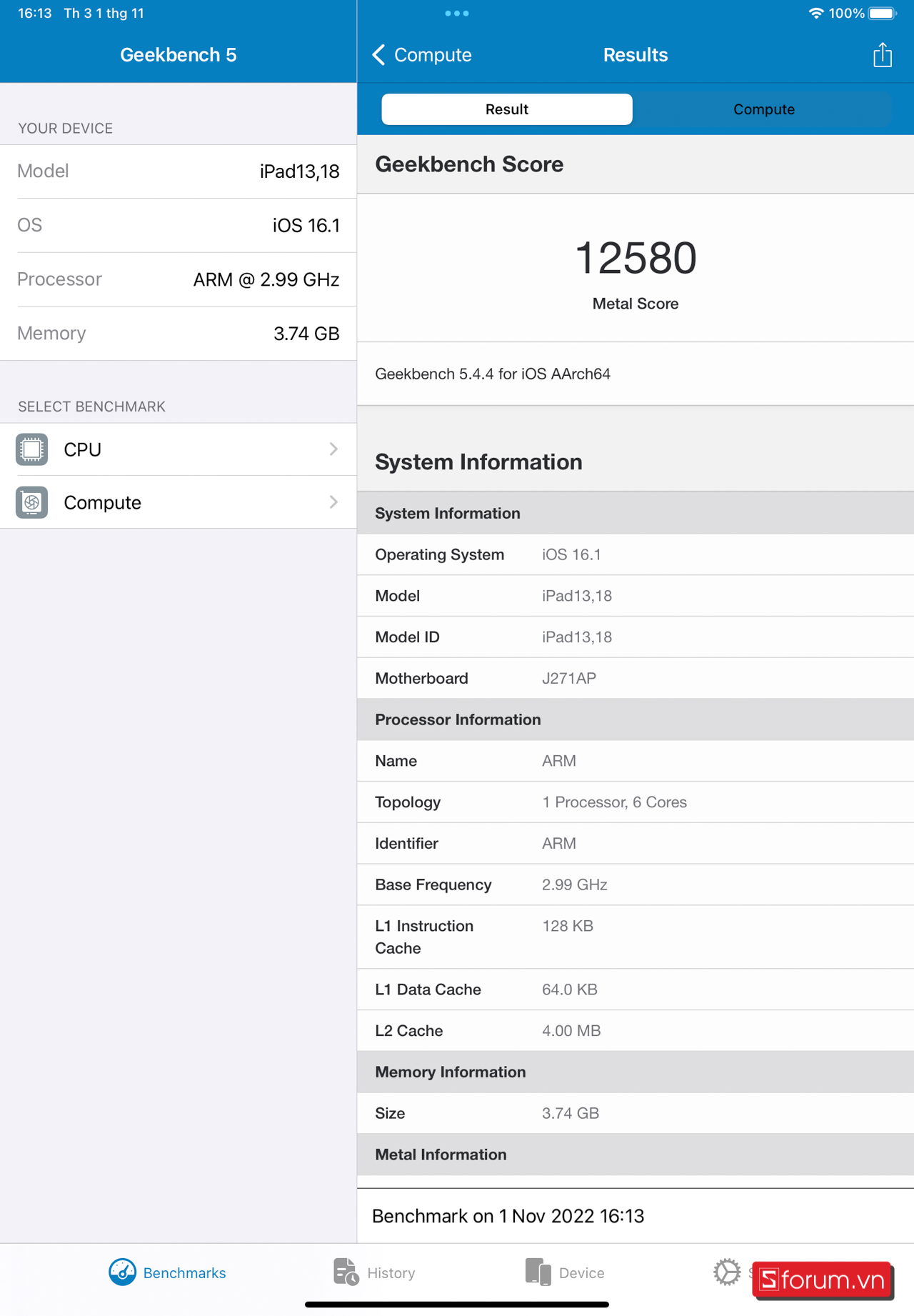Tap the Model ID value in results
This screenshot has height=1316, width=914.
tap(577, 637)
